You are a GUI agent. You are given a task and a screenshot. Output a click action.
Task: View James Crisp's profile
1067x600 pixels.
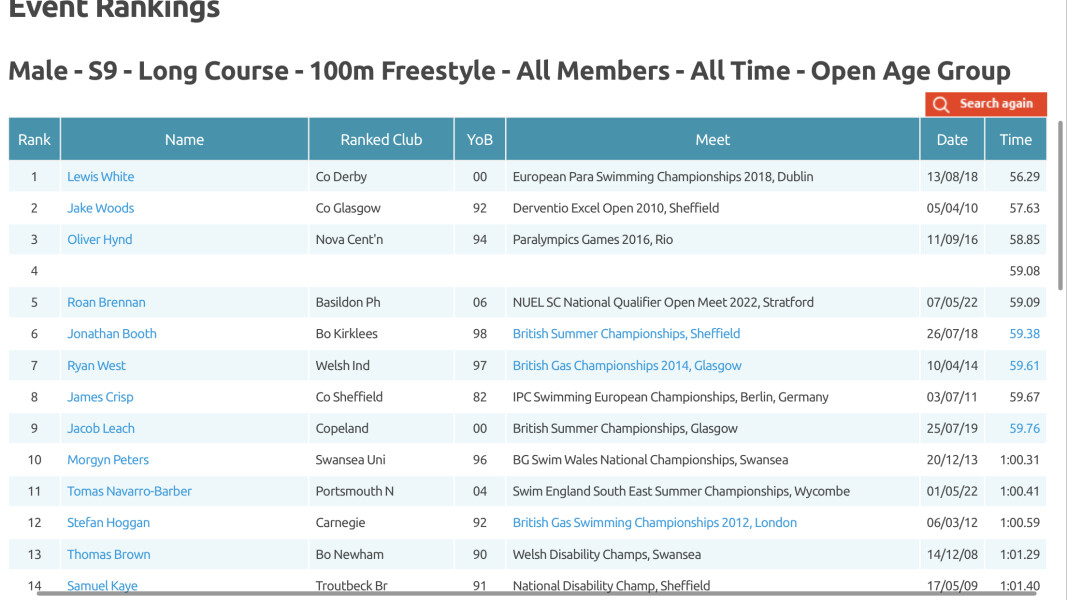(100, 397)
